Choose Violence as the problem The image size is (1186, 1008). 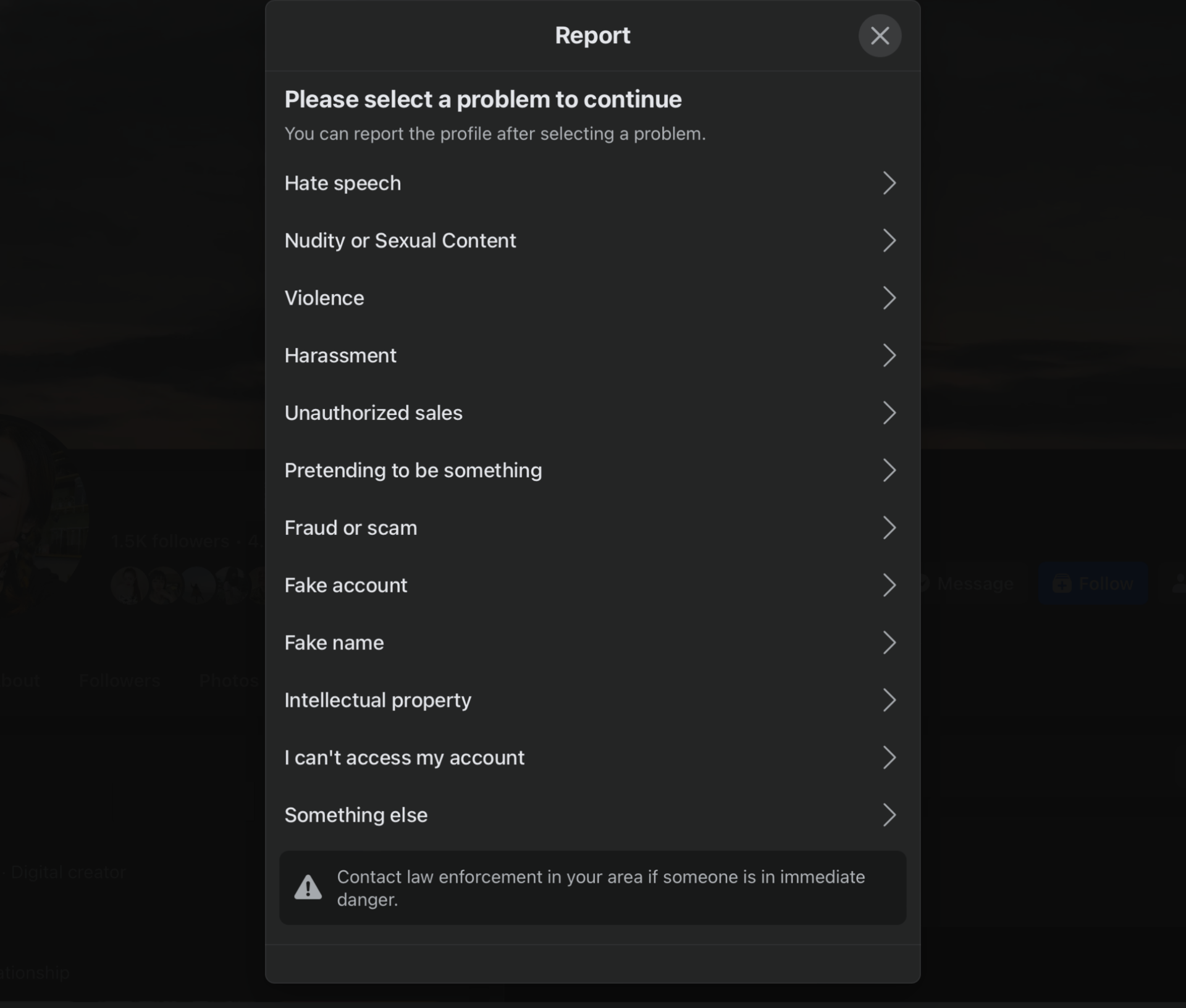click(x=324, y=298)
